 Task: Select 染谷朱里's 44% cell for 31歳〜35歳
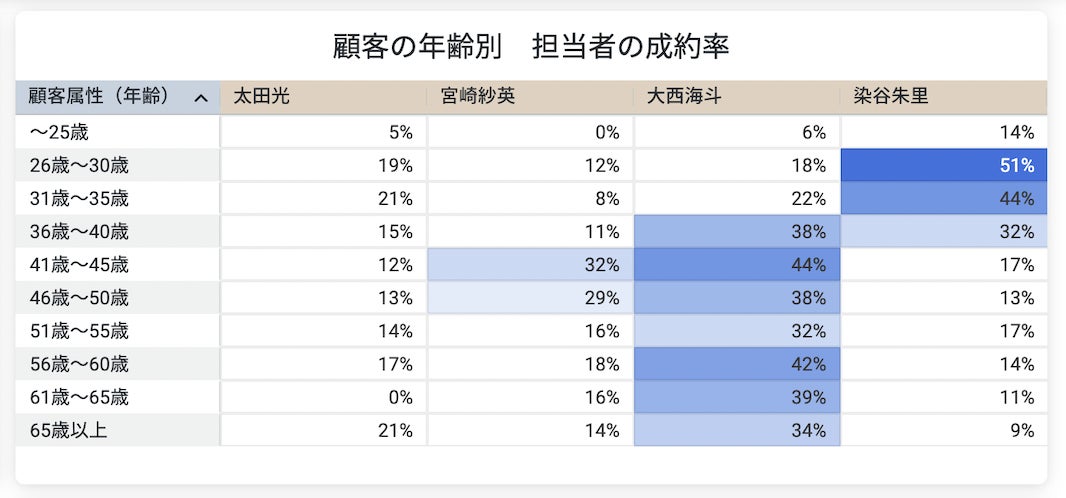tap(943, 198)
